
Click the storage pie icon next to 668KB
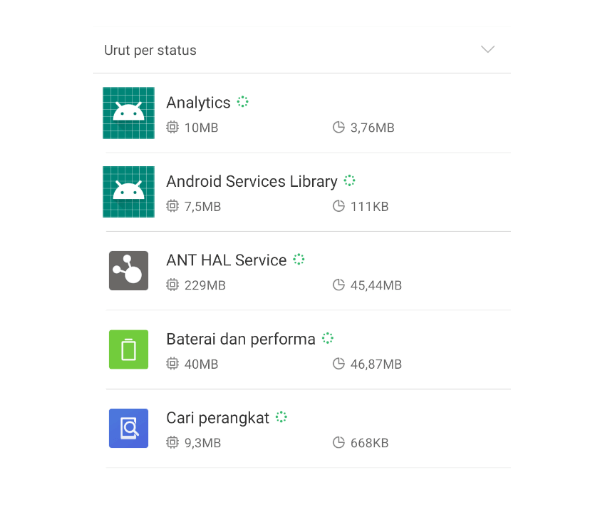click(x=339, y=443)
